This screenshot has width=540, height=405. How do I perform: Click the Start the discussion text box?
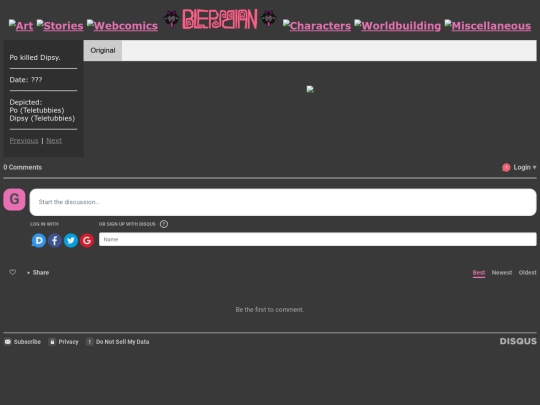click(x=283, y=202)
